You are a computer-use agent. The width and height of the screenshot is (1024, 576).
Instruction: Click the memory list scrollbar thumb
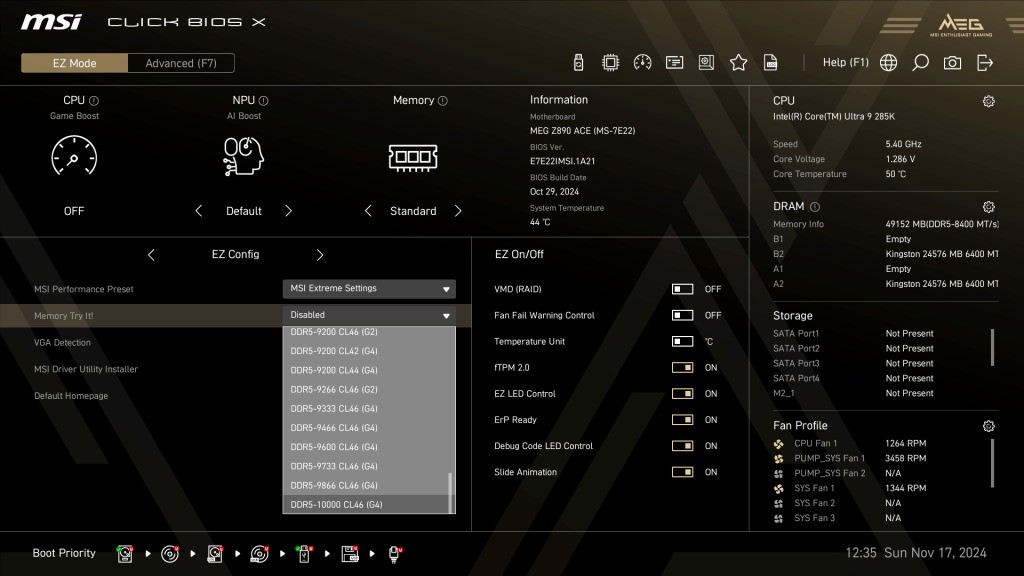pos(451,492)
